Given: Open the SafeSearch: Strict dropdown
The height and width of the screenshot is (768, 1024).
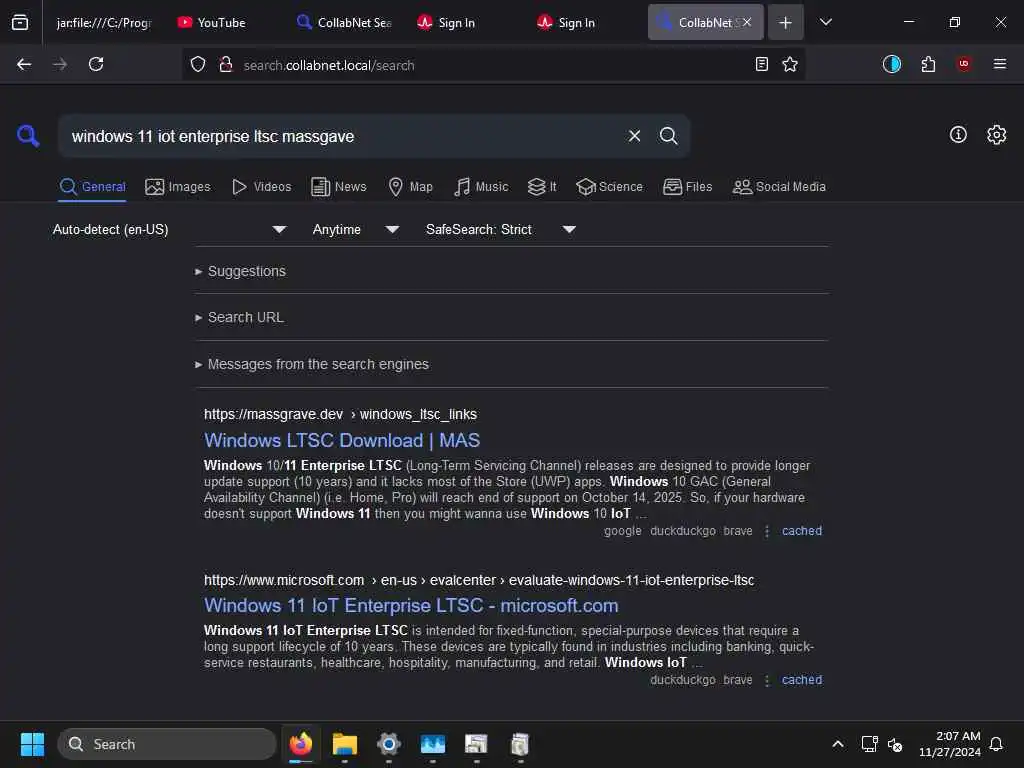Looking at the screenshot, I should click(500, 229).
